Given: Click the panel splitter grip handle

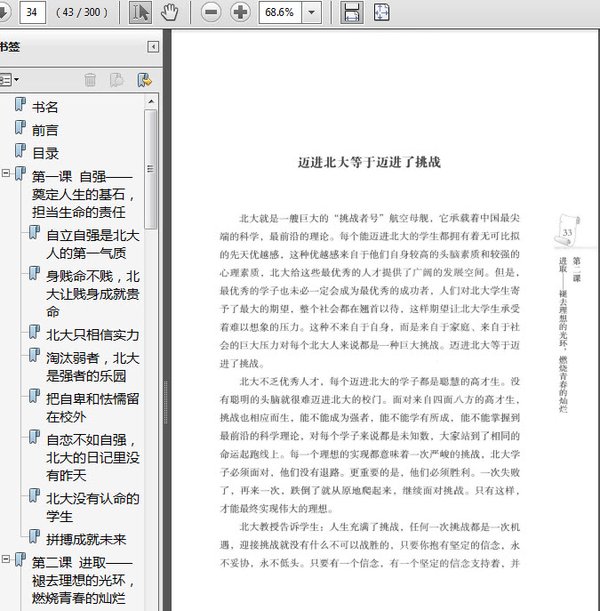Looking at the screenshot, I should click(x=166, y=403).
